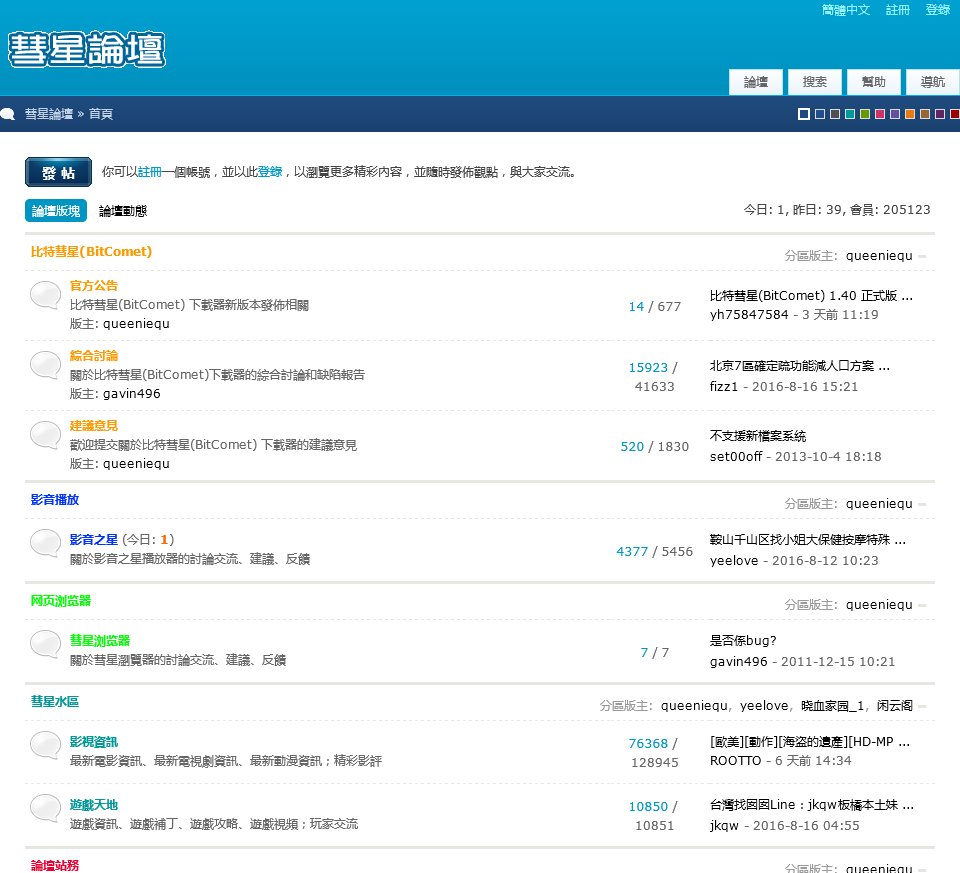Click the 官方公告 forum speech bubble icon
This screenshot has width=960, height=873.
point(45,295)
